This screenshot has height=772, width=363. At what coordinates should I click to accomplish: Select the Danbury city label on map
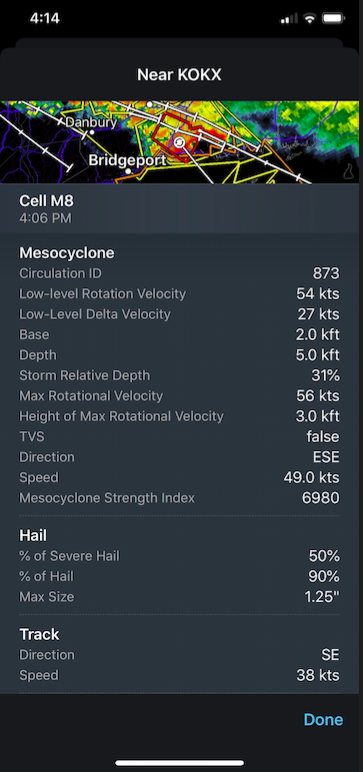click(91, 122)
